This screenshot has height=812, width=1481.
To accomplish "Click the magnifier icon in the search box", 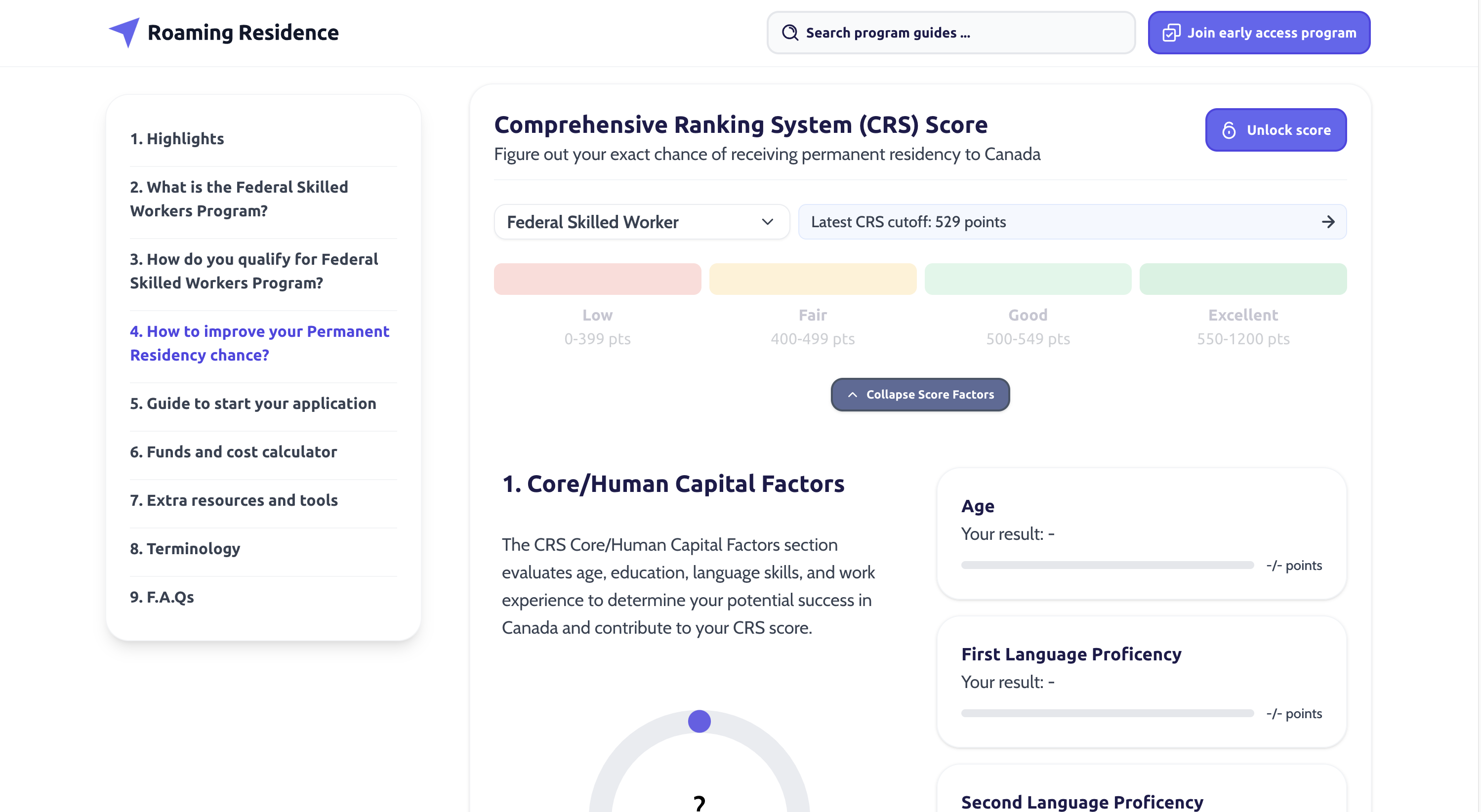I will coord(790,33).
